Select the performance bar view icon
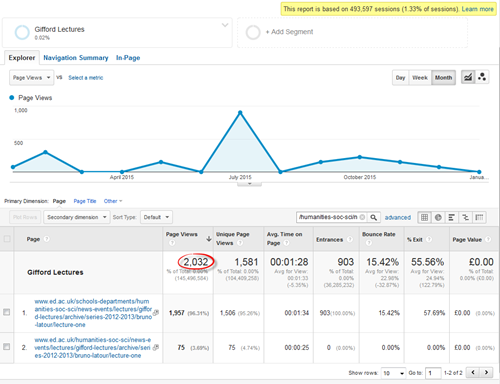500x384 pixels. tap(452, 217)
